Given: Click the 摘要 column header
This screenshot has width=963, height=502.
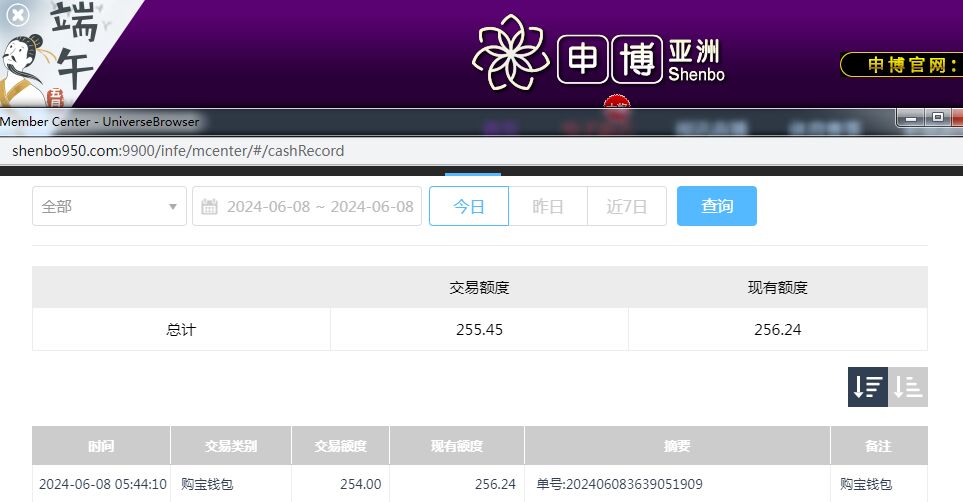Looking at the screenshot, I should tap(676, 446).
